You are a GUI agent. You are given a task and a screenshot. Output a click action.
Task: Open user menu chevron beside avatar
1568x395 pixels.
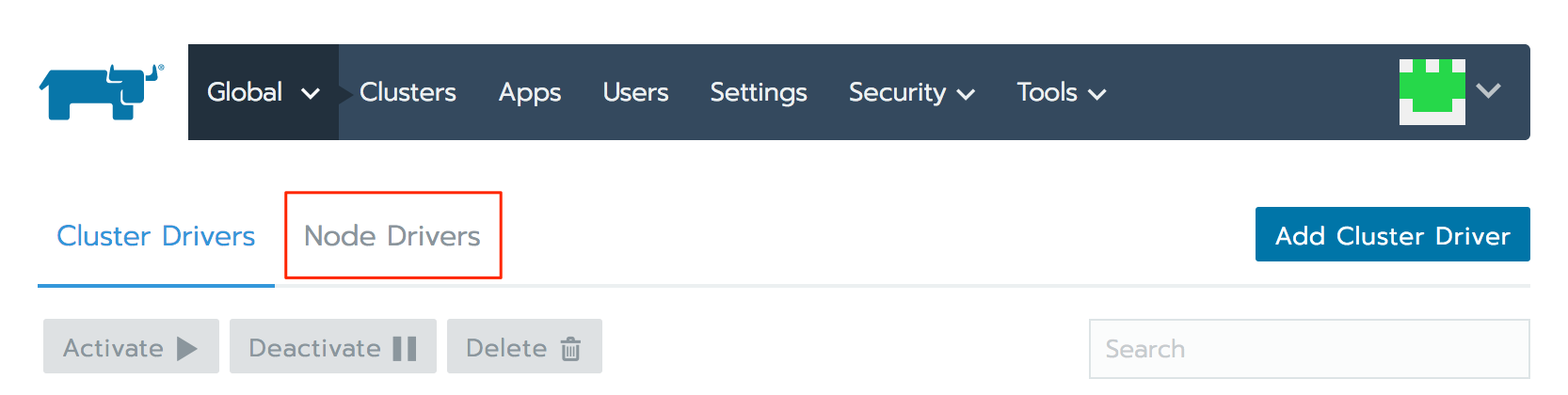point(1488,91)
